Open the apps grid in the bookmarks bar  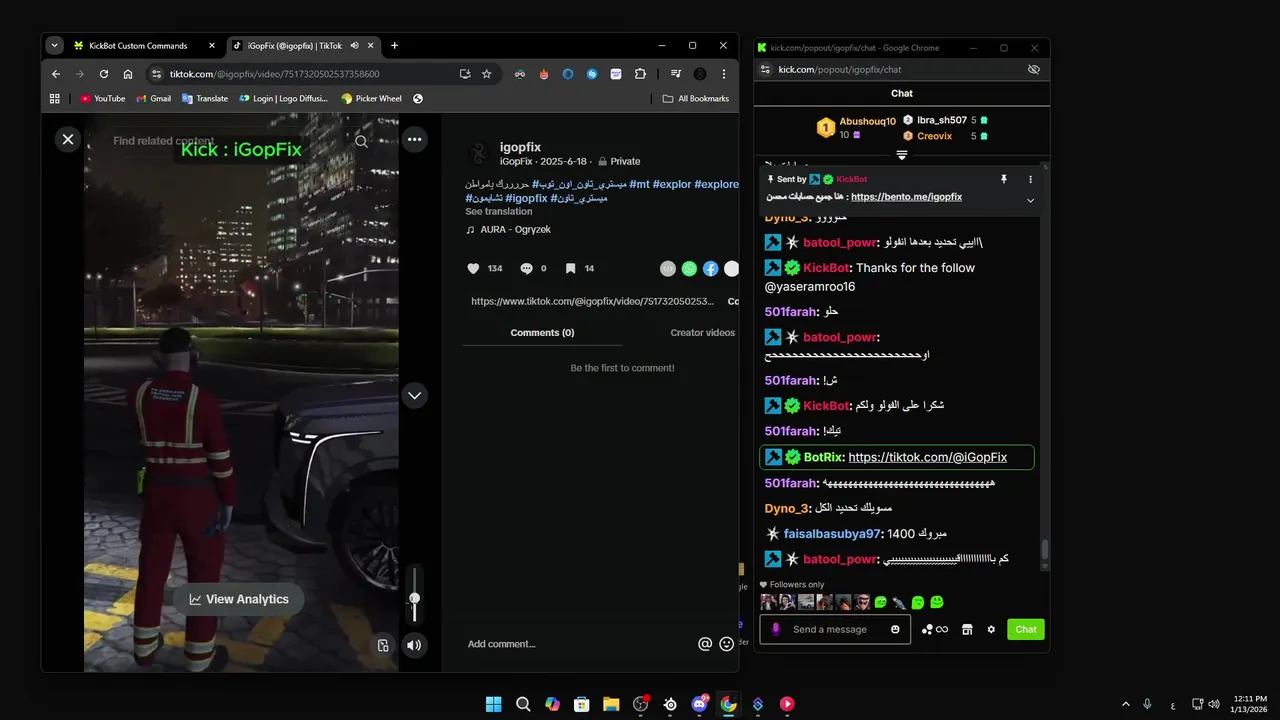[x=55, y=99]
